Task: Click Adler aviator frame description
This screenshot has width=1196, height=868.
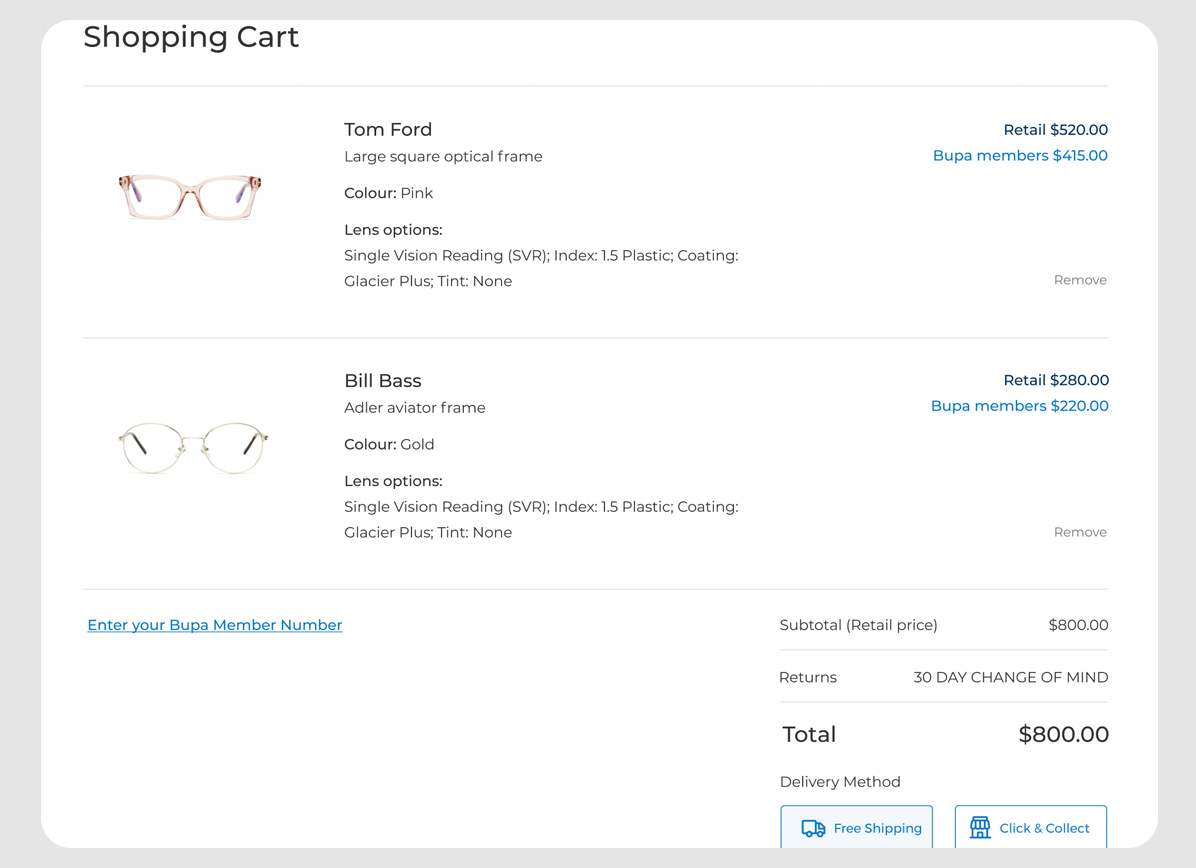Action: coord(414,407)
